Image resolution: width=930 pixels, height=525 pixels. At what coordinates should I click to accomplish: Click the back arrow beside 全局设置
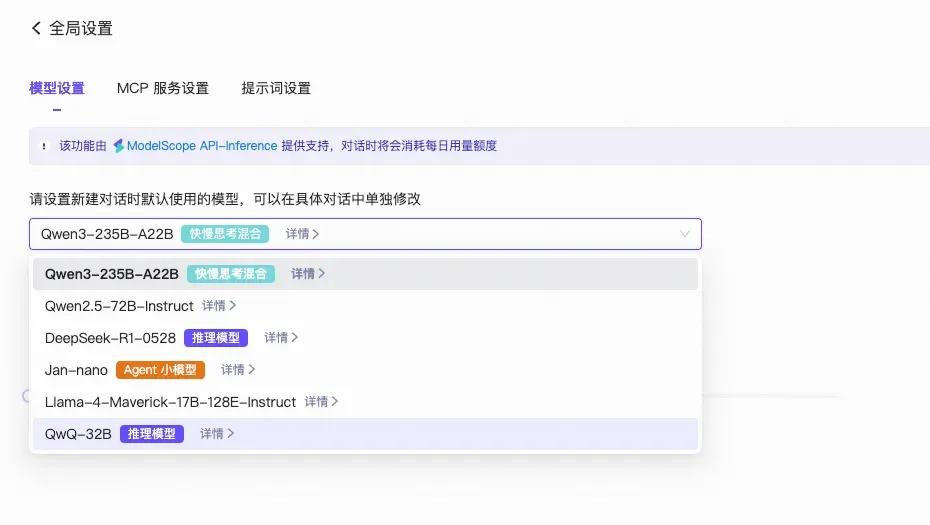pos(36,28)
